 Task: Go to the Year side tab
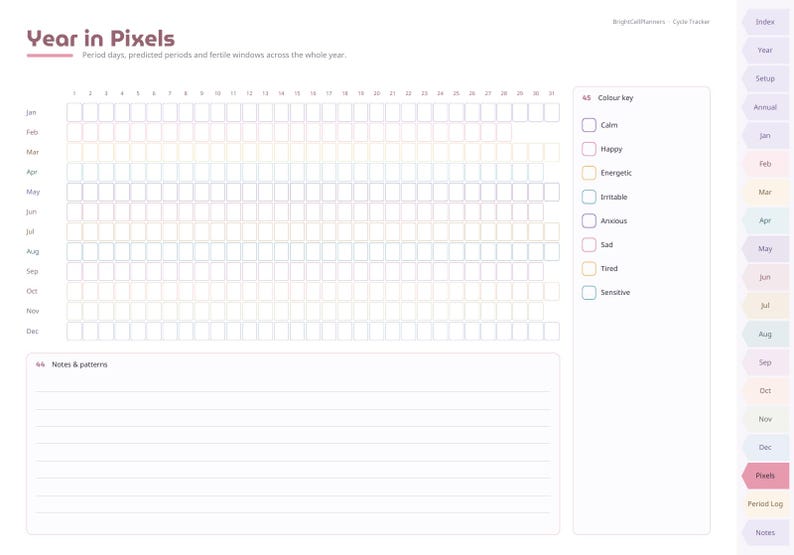[765, 50]
